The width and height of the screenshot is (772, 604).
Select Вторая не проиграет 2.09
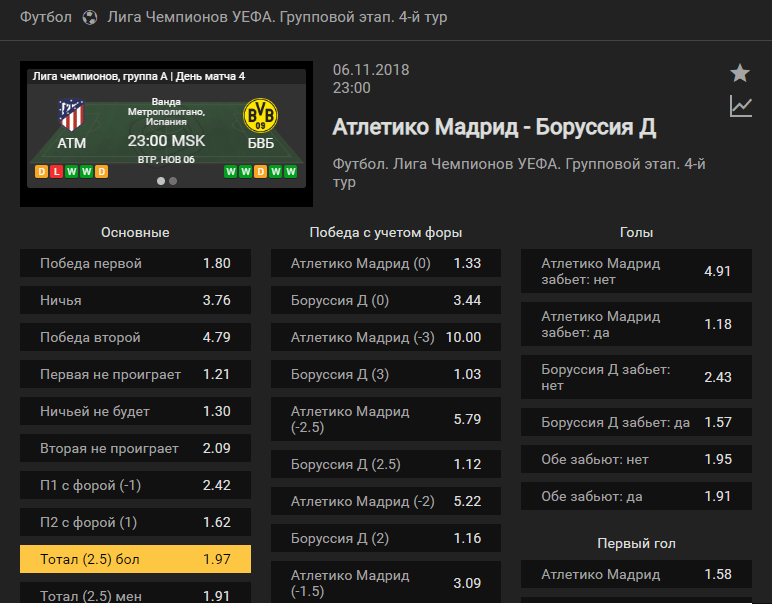pyautogui.click(x=135, y=448)
